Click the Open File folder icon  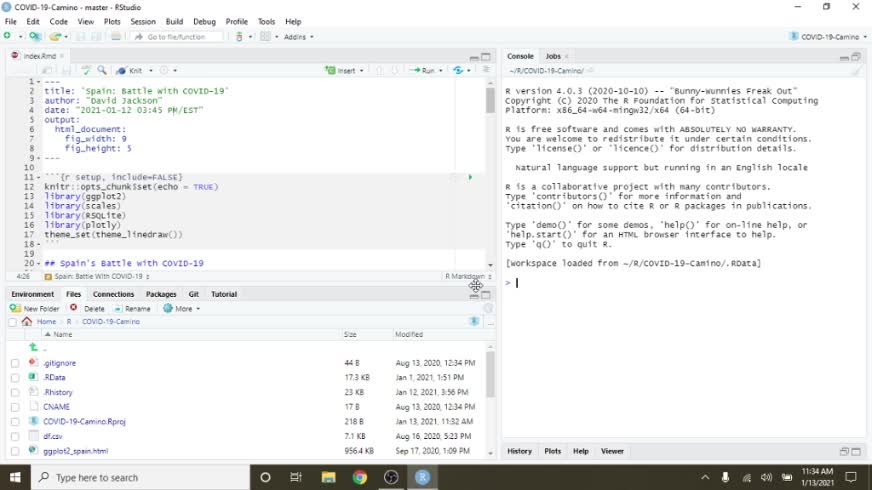(54, 37)
